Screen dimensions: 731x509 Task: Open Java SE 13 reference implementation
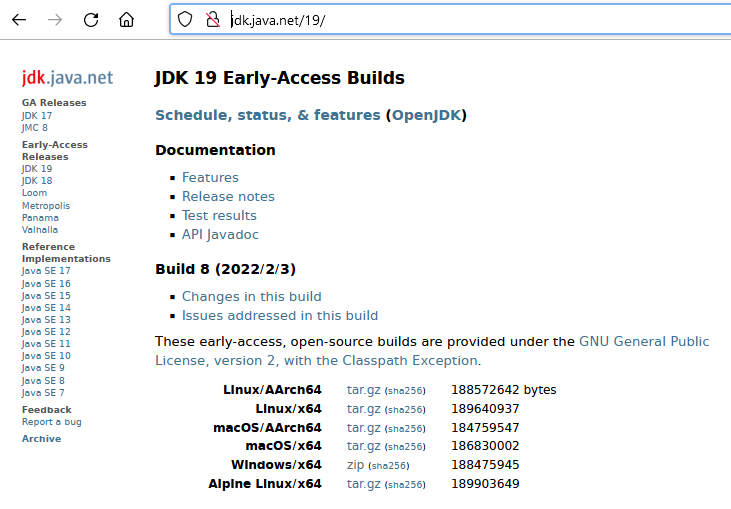[46, 320]
